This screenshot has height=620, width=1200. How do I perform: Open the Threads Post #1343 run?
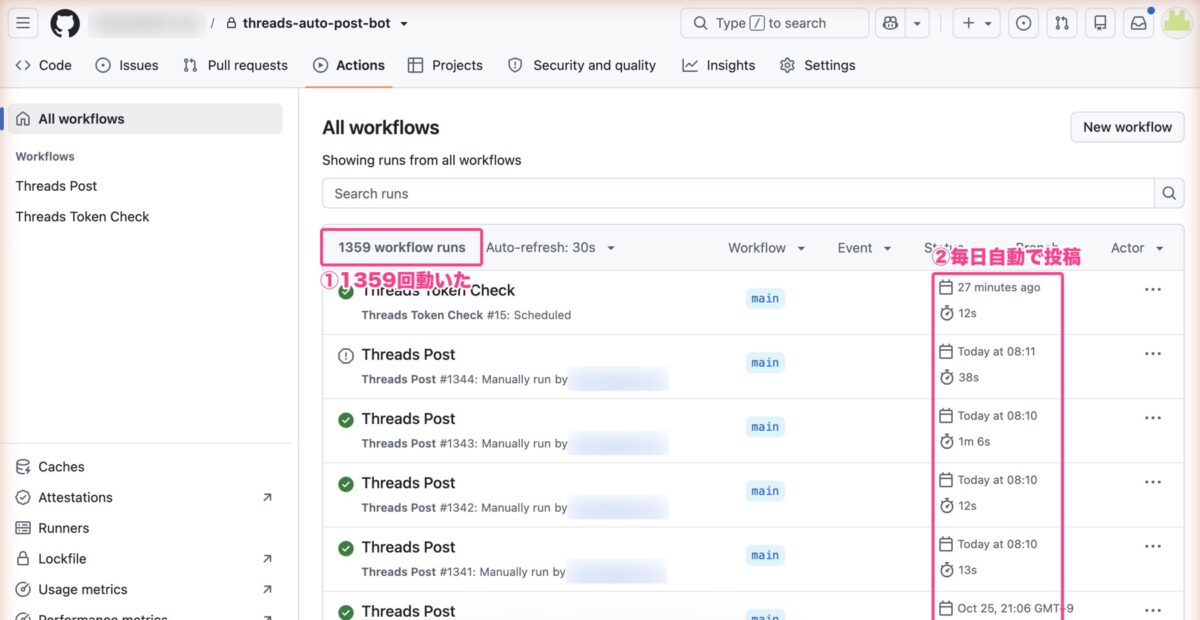tap(408, 418)
